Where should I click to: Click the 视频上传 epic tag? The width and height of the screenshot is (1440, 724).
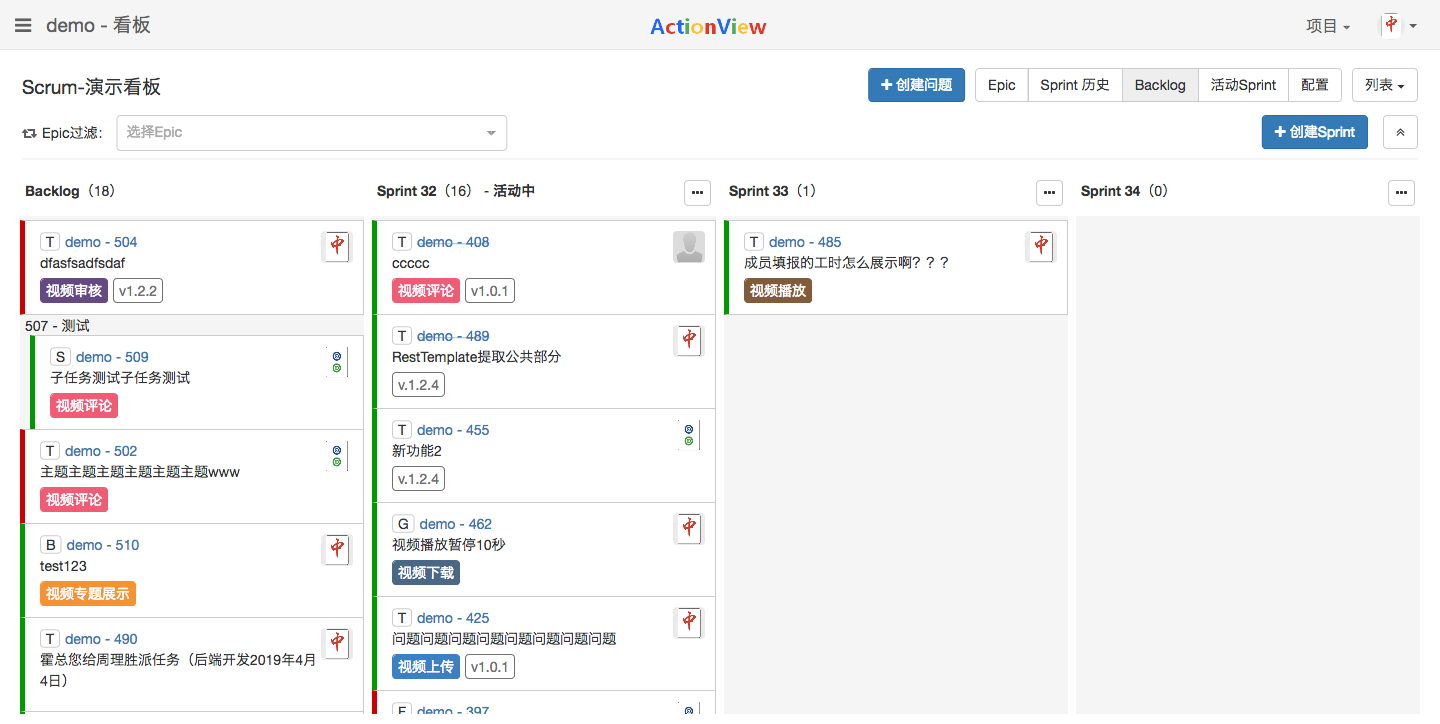point(426,667)
